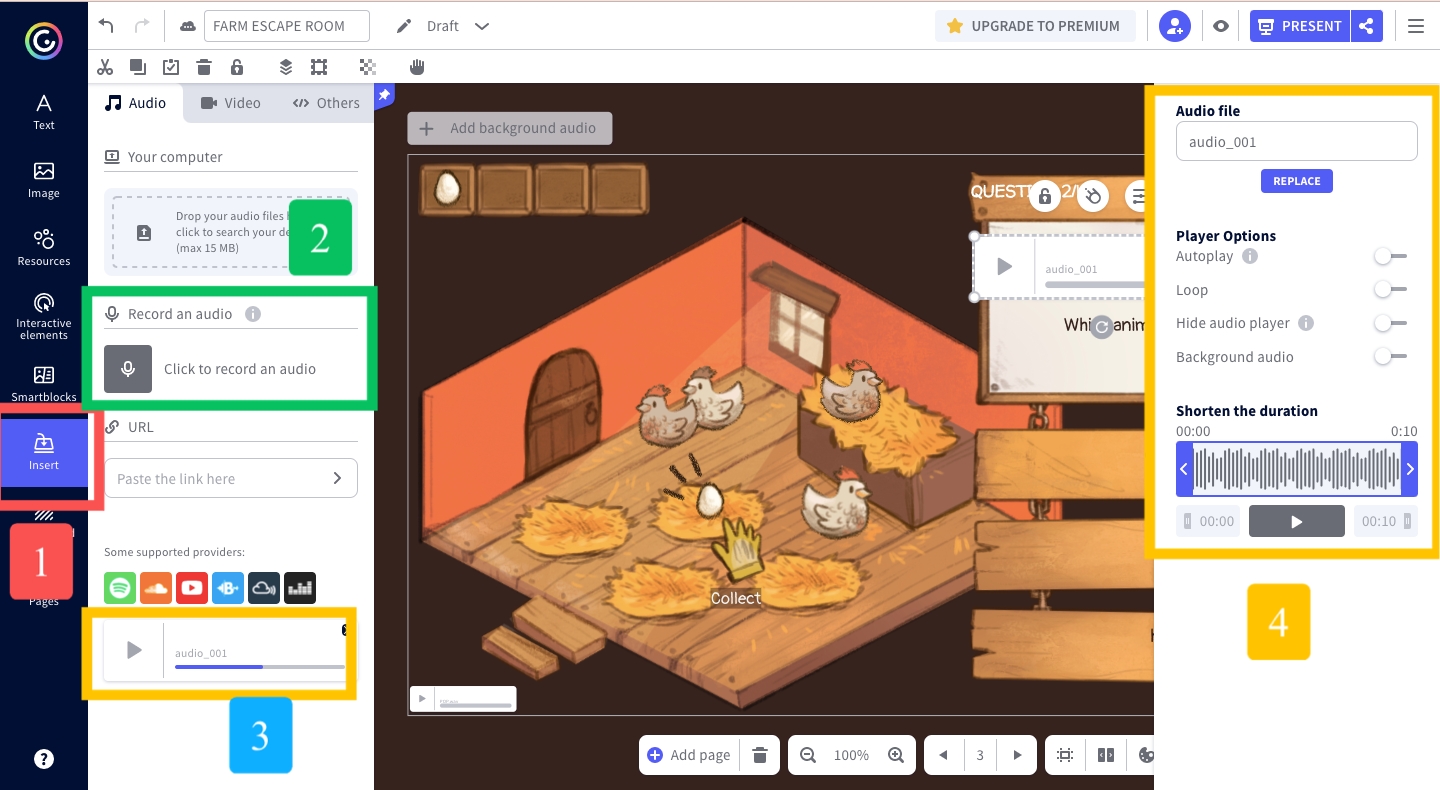
Task: Click the SoundCloud provider icon
Action: 156,588
